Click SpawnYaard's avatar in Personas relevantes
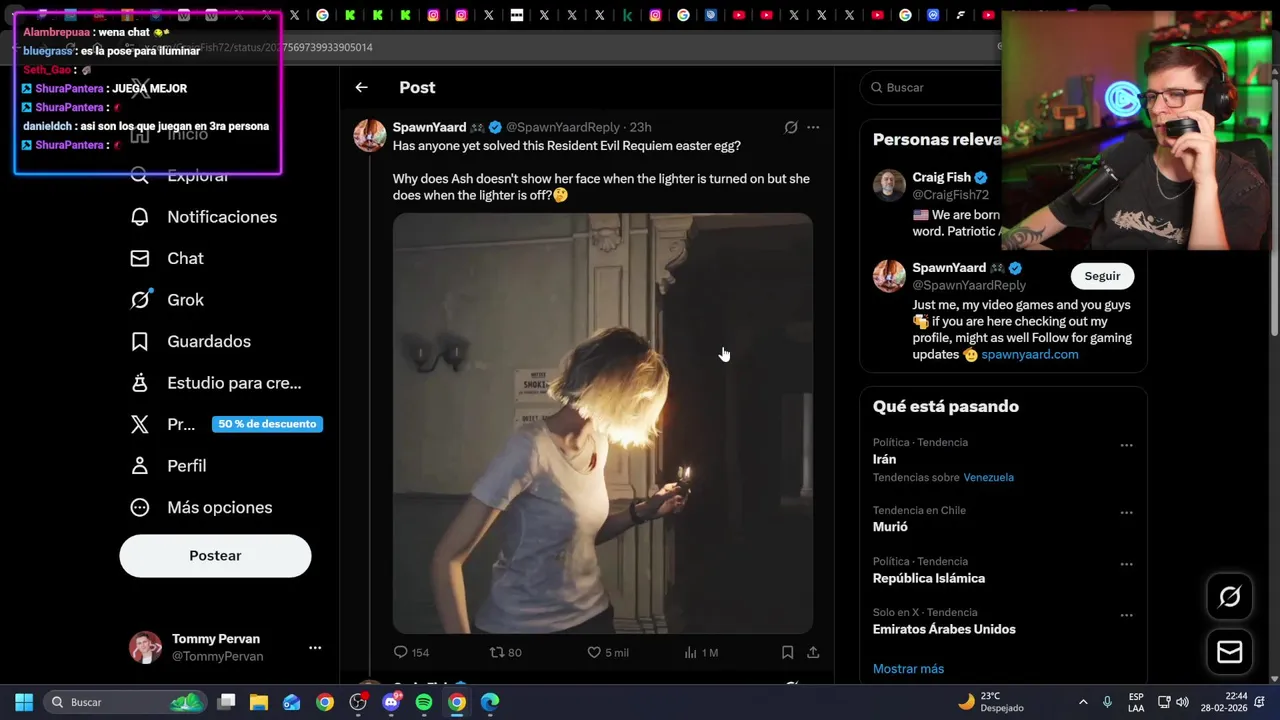 [889, 276]
